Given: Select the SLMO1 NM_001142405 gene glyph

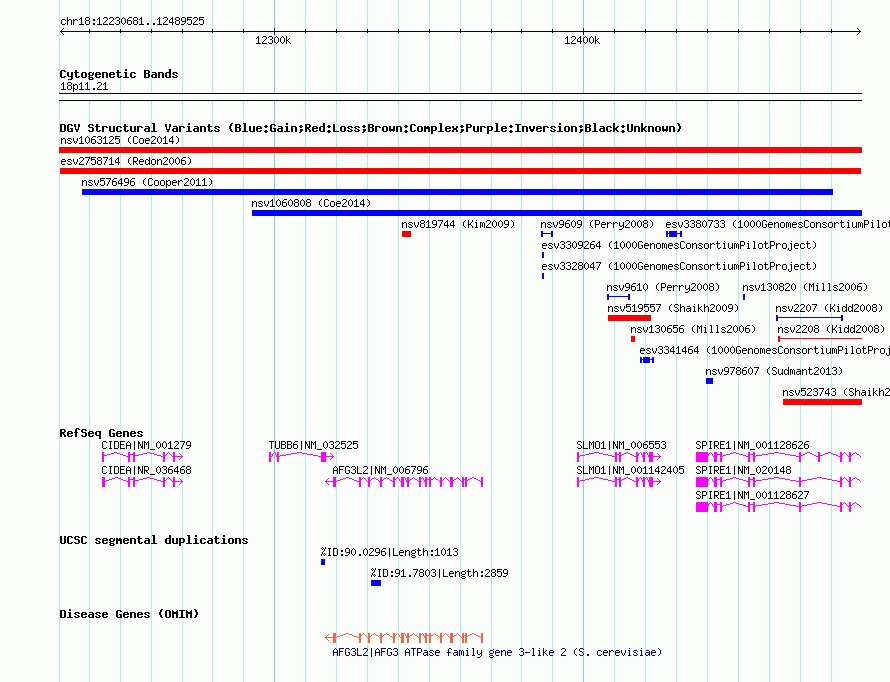Looking at the screenshot, I should coord(619,482).
